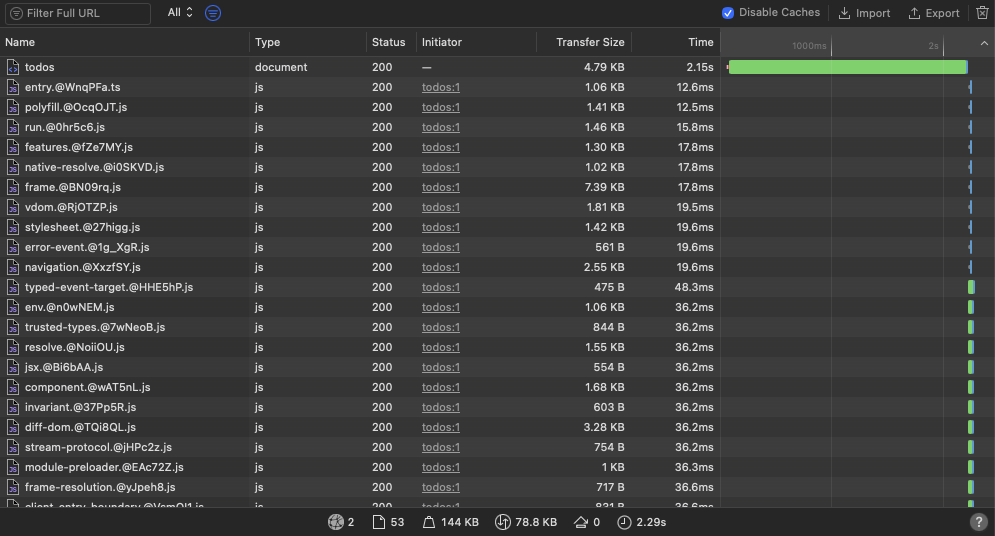This screenshot has width=995, height=536.
Task: Open todos:1 initiator link for frame.@BN09rq.js
Action: pos(440,187)
